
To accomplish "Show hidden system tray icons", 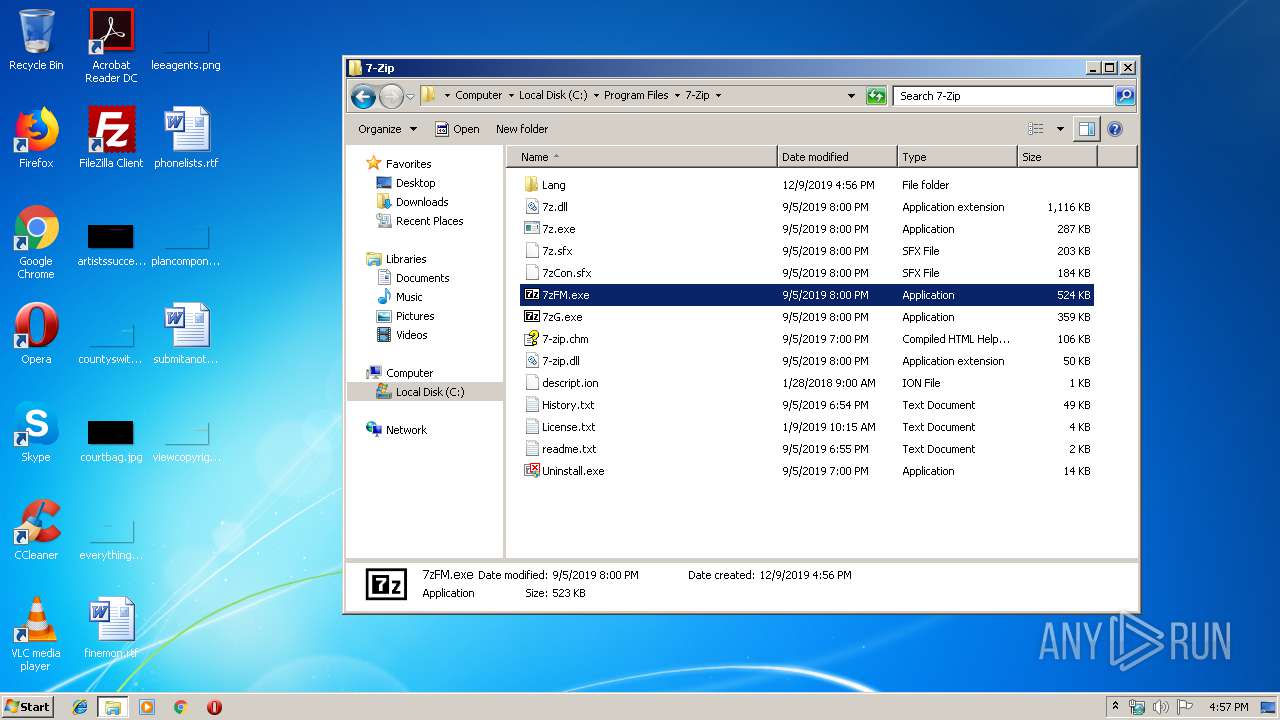I will pyautogui.click(x=1116, y=707).
